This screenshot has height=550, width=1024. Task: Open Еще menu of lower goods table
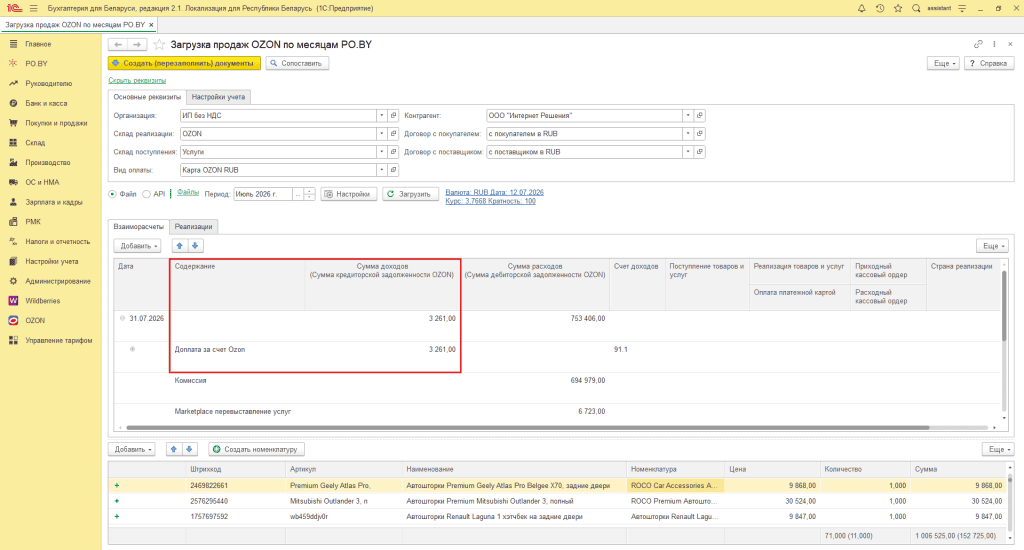(x=998, y=449)
